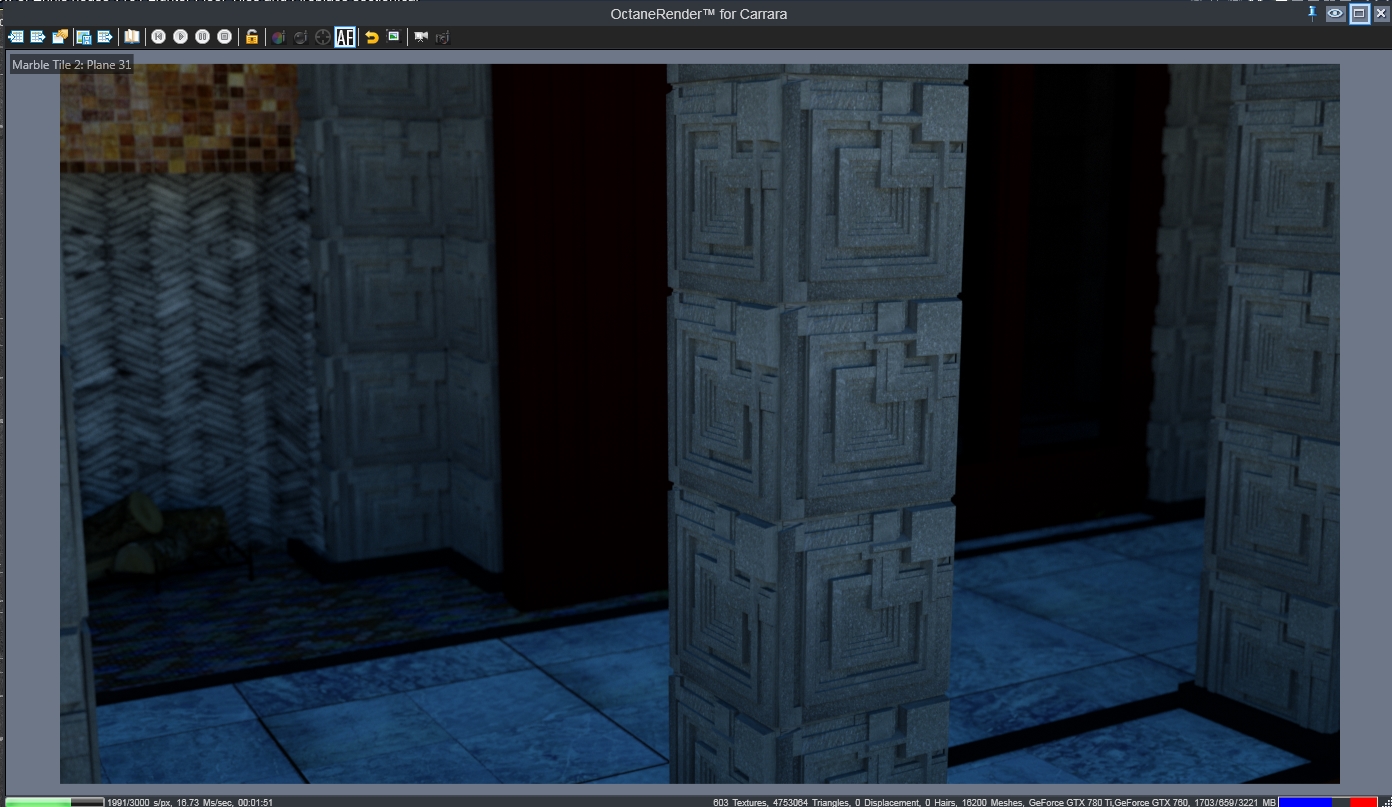
Task: Click the table-export icon right of save
Action: click(x=105, y=37)
